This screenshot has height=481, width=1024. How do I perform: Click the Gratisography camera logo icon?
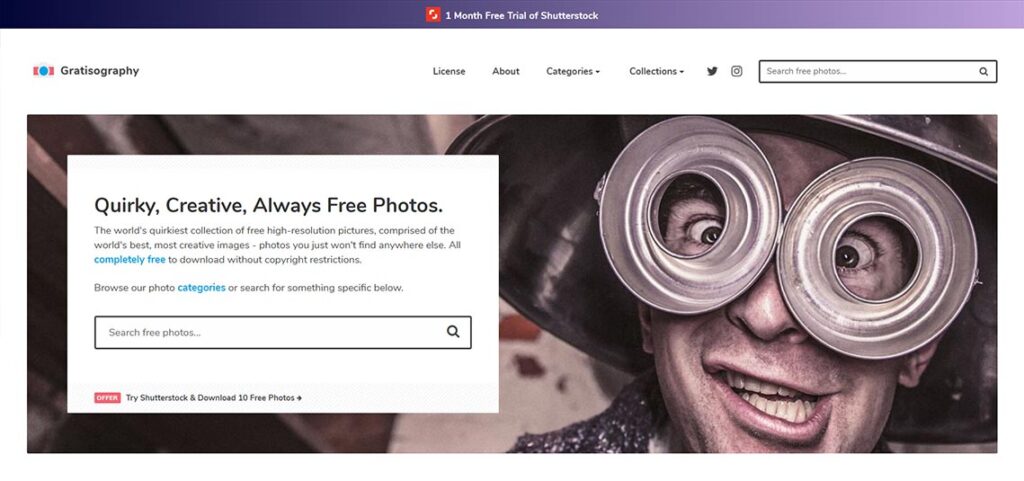(43, 70)
